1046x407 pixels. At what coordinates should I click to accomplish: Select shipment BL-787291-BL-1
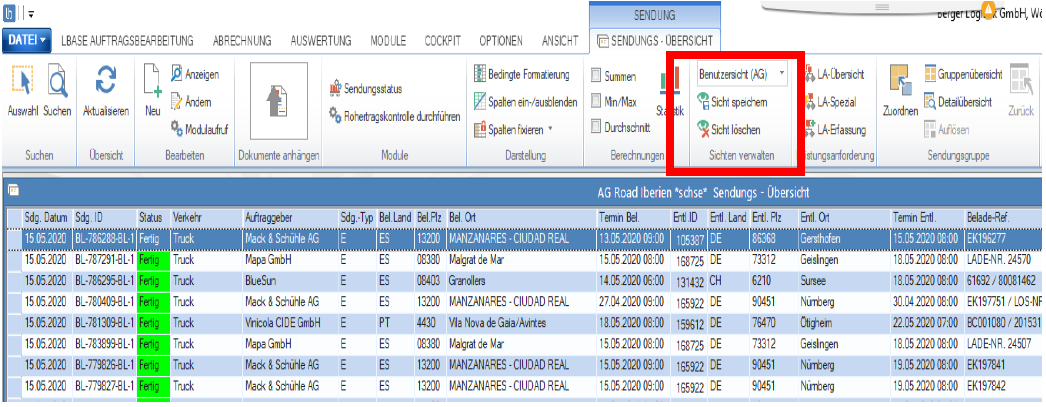point(105,258)
